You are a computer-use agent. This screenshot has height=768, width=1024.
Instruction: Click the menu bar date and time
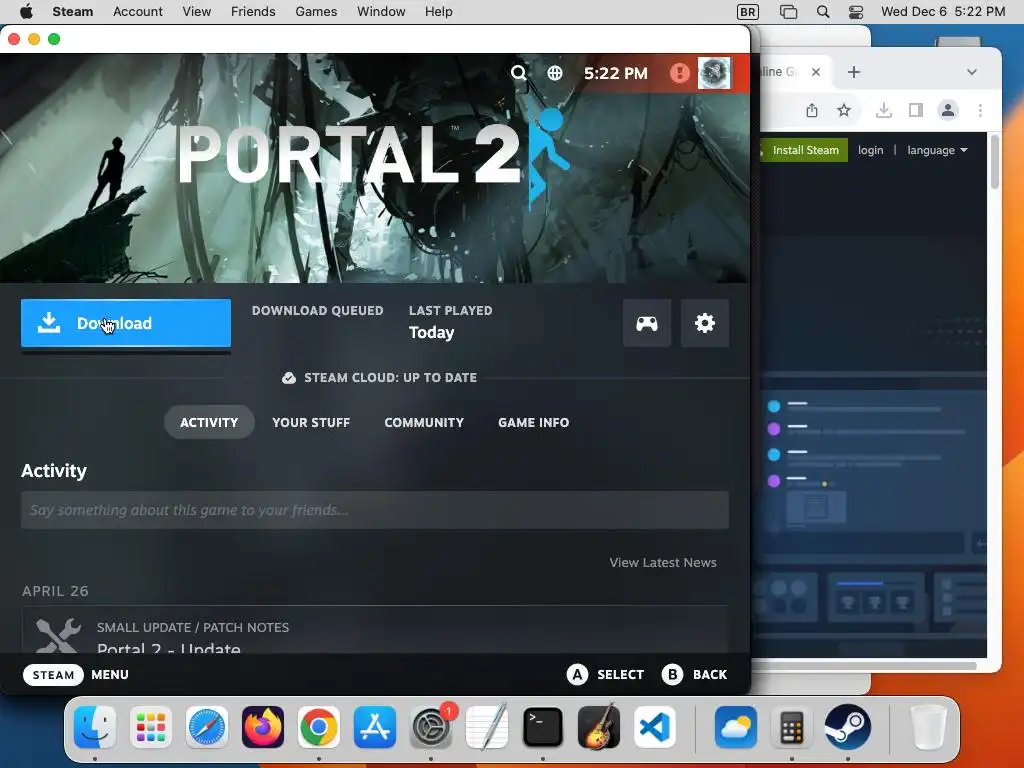point(943,11)
